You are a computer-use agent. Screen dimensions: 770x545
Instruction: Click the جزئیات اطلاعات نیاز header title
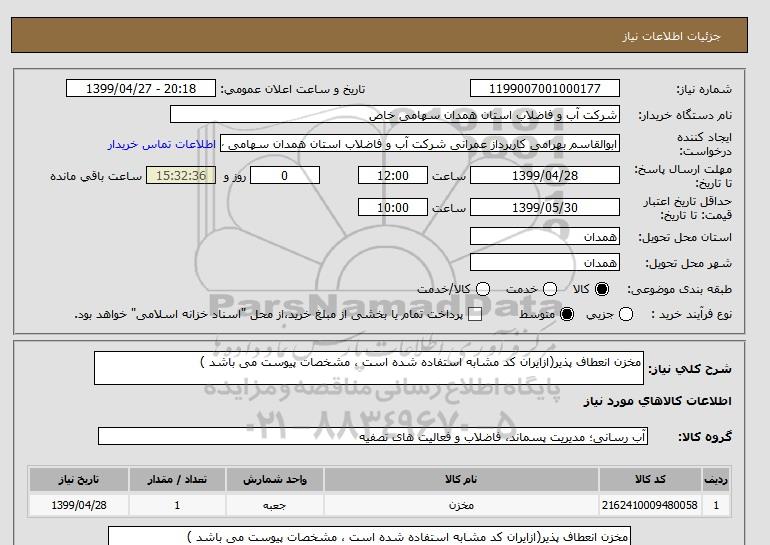pos(671,36)
